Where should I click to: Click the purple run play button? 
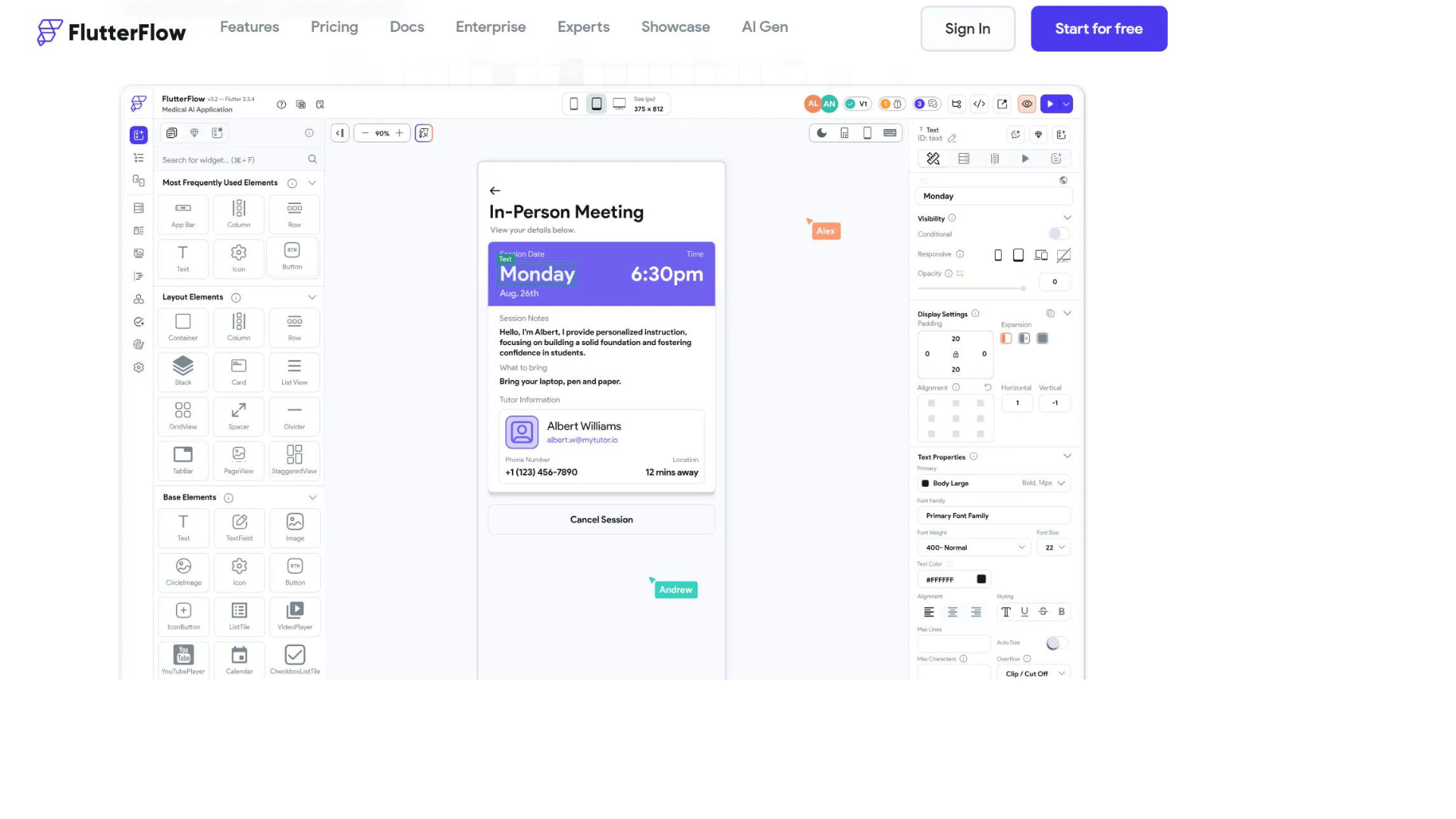pyautogui.click(x=1050, y=104)
